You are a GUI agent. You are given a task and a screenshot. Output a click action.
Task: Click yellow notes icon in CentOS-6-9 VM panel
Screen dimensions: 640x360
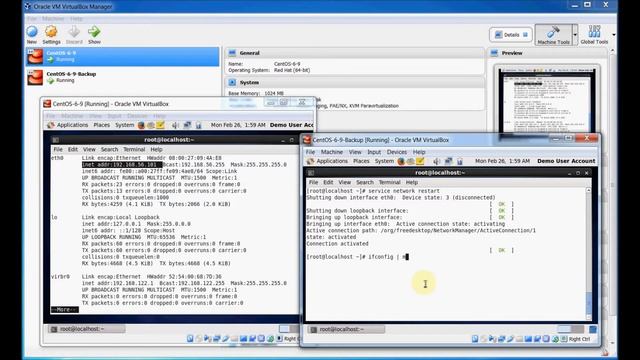(x=160, y=125)
